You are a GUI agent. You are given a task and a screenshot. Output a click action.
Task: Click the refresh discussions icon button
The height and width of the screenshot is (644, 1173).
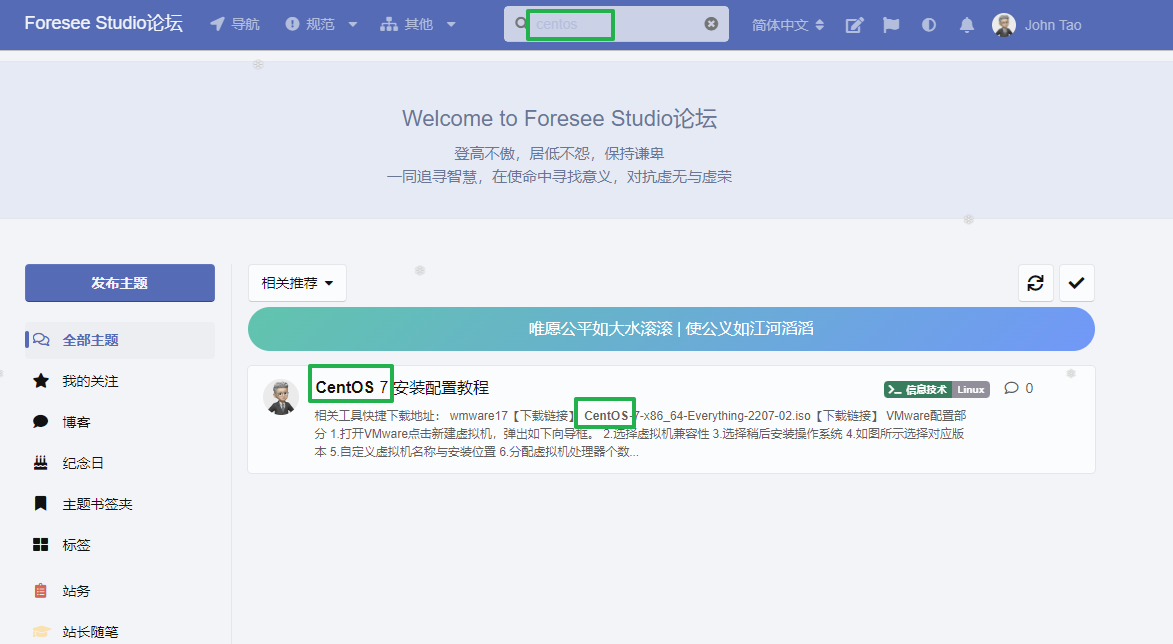click(1035, 283)
